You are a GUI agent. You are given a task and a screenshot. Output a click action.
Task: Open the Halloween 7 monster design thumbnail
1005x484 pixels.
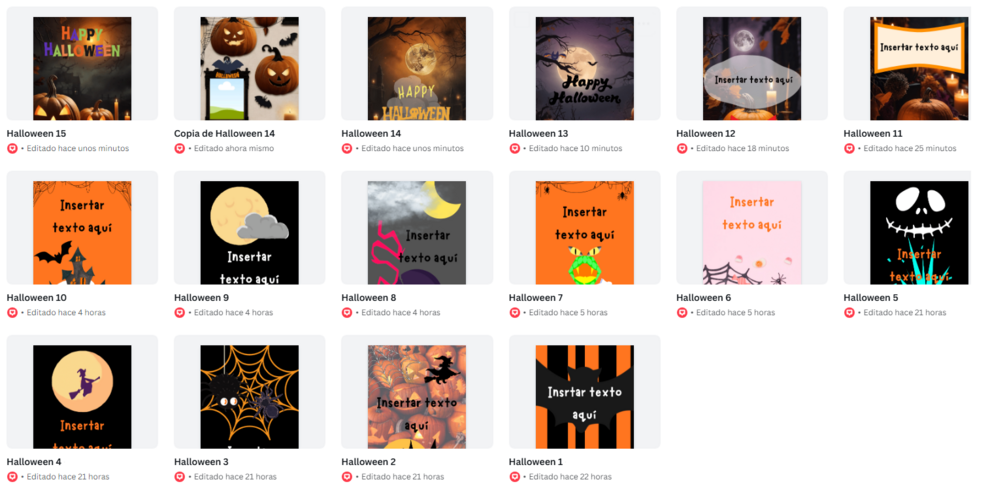pos(585,233)
